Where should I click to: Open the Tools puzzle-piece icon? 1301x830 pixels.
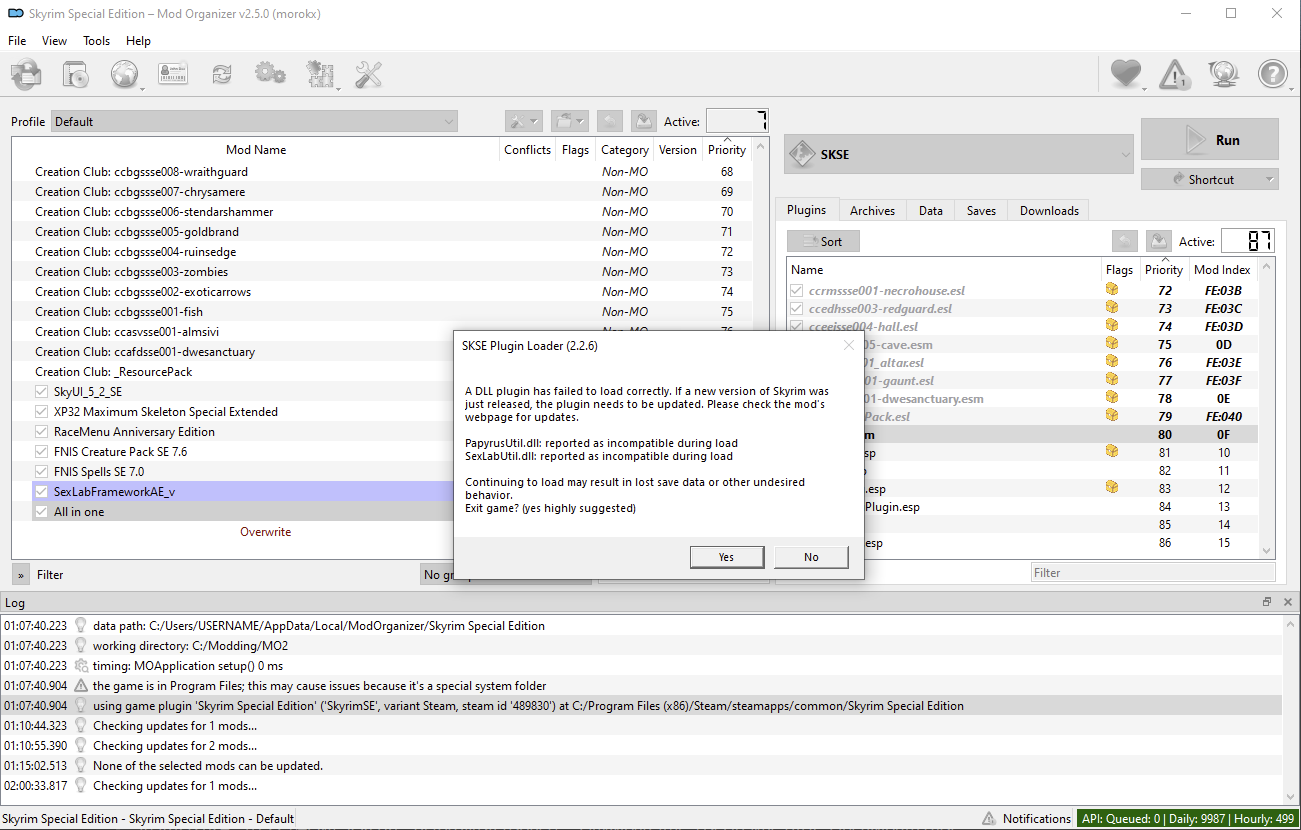tap(320, 74)
